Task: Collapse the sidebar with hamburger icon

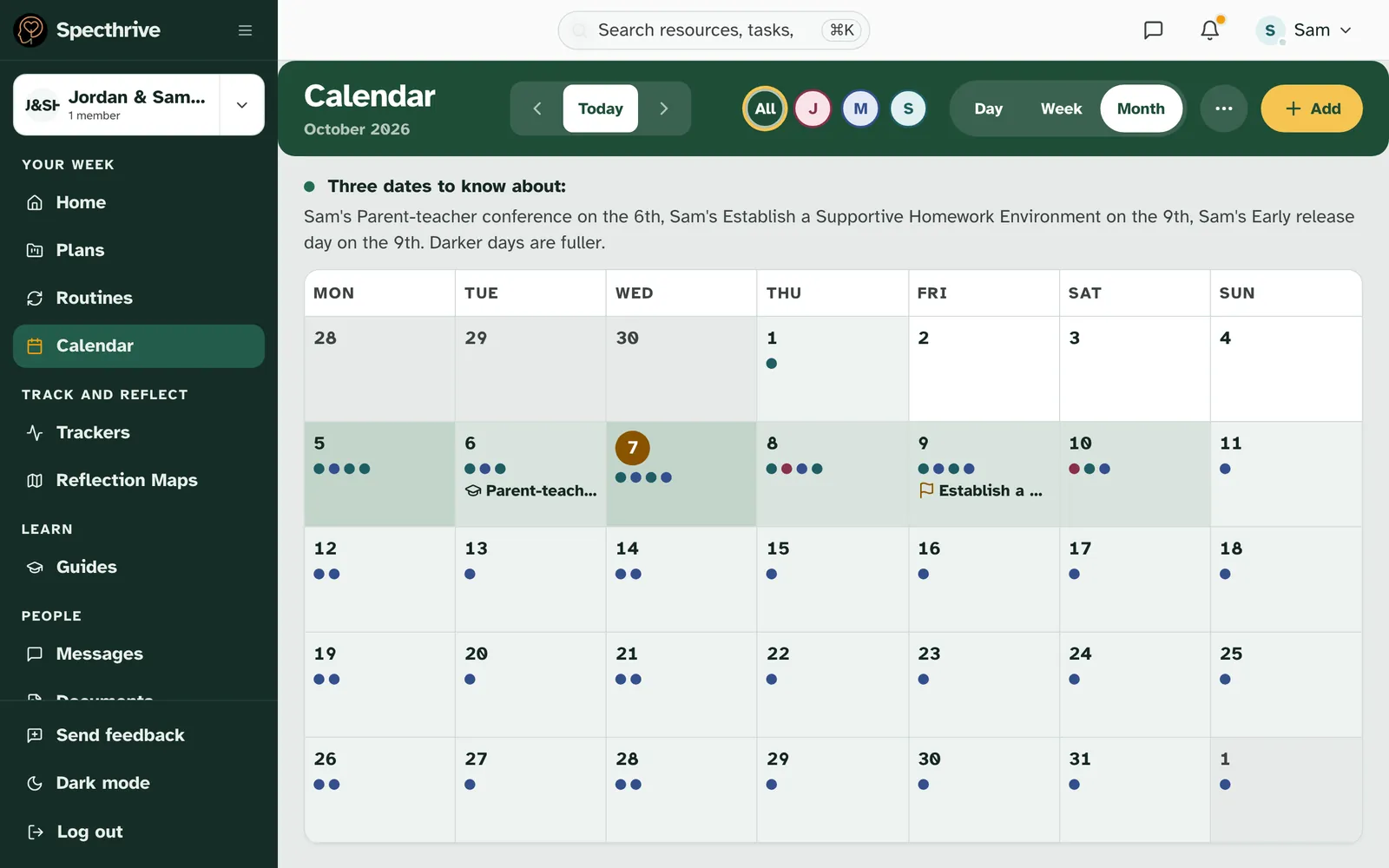Action: click(x=245, y=30)
